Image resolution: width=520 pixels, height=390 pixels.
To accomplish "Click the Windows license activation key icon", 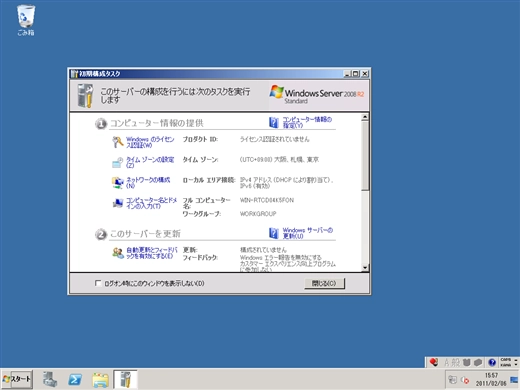I will coord(117,142).
